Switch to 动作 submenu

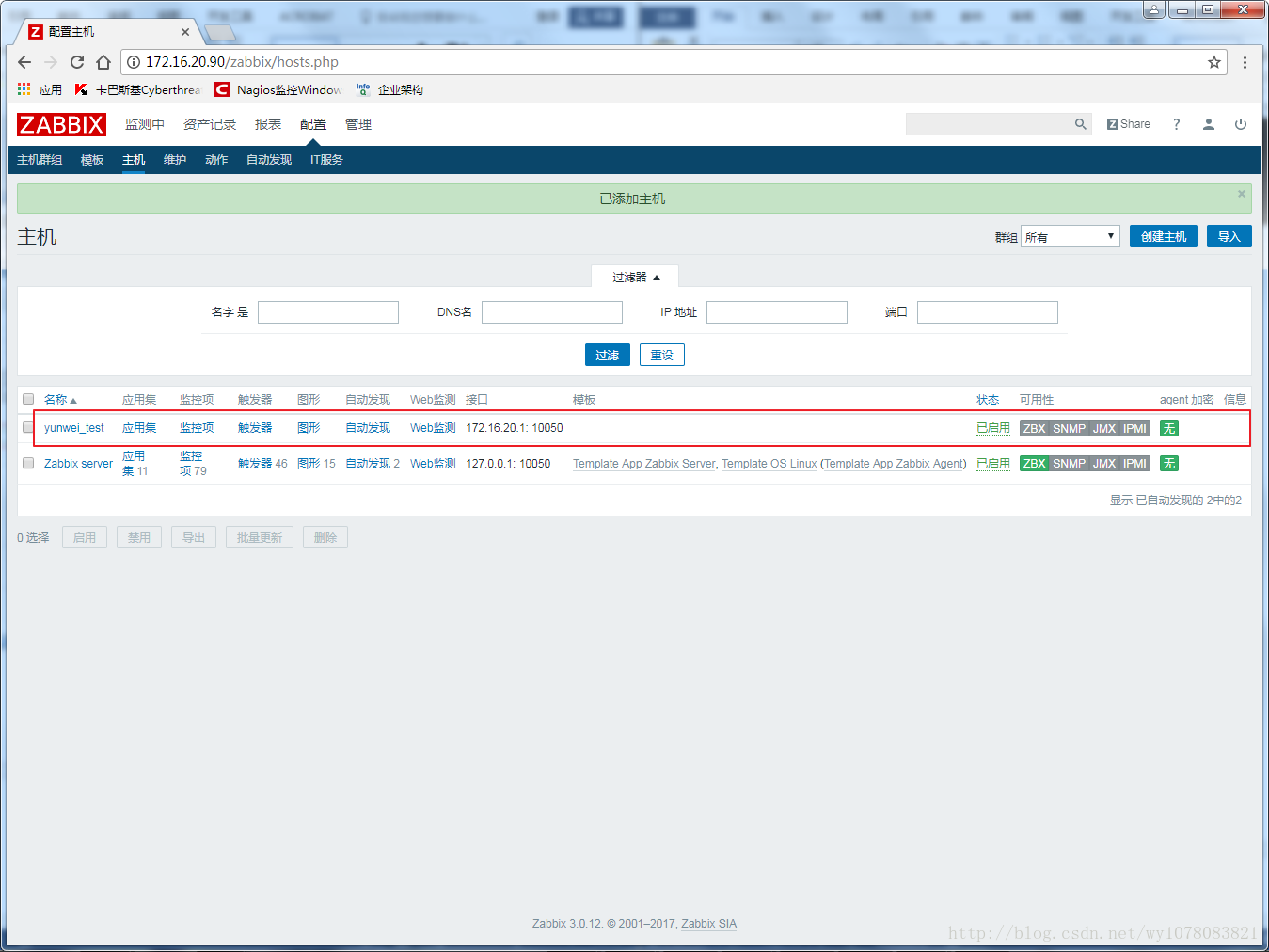click(216, 160)
